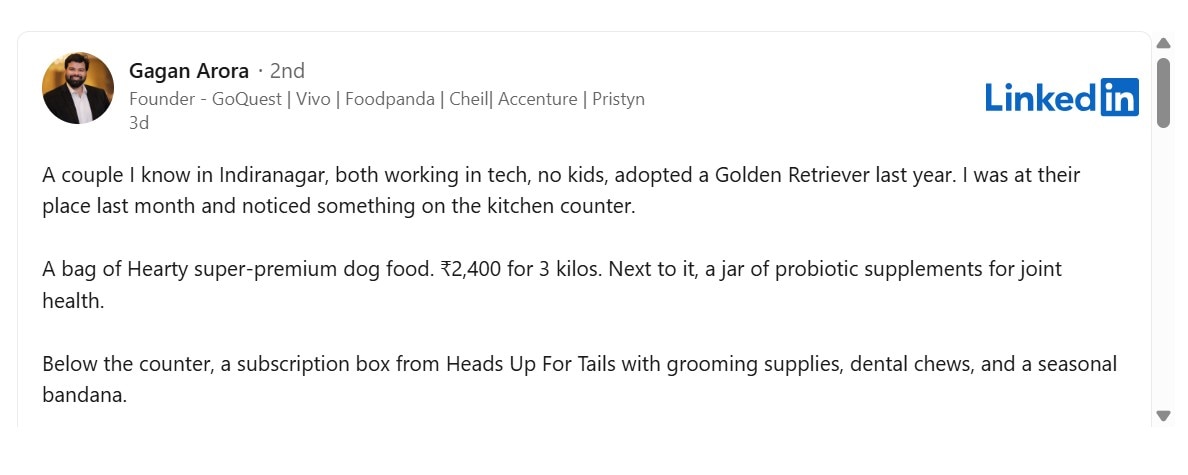
Task: Click Heads Up For Tails in the post
Action: pos(530,364)
